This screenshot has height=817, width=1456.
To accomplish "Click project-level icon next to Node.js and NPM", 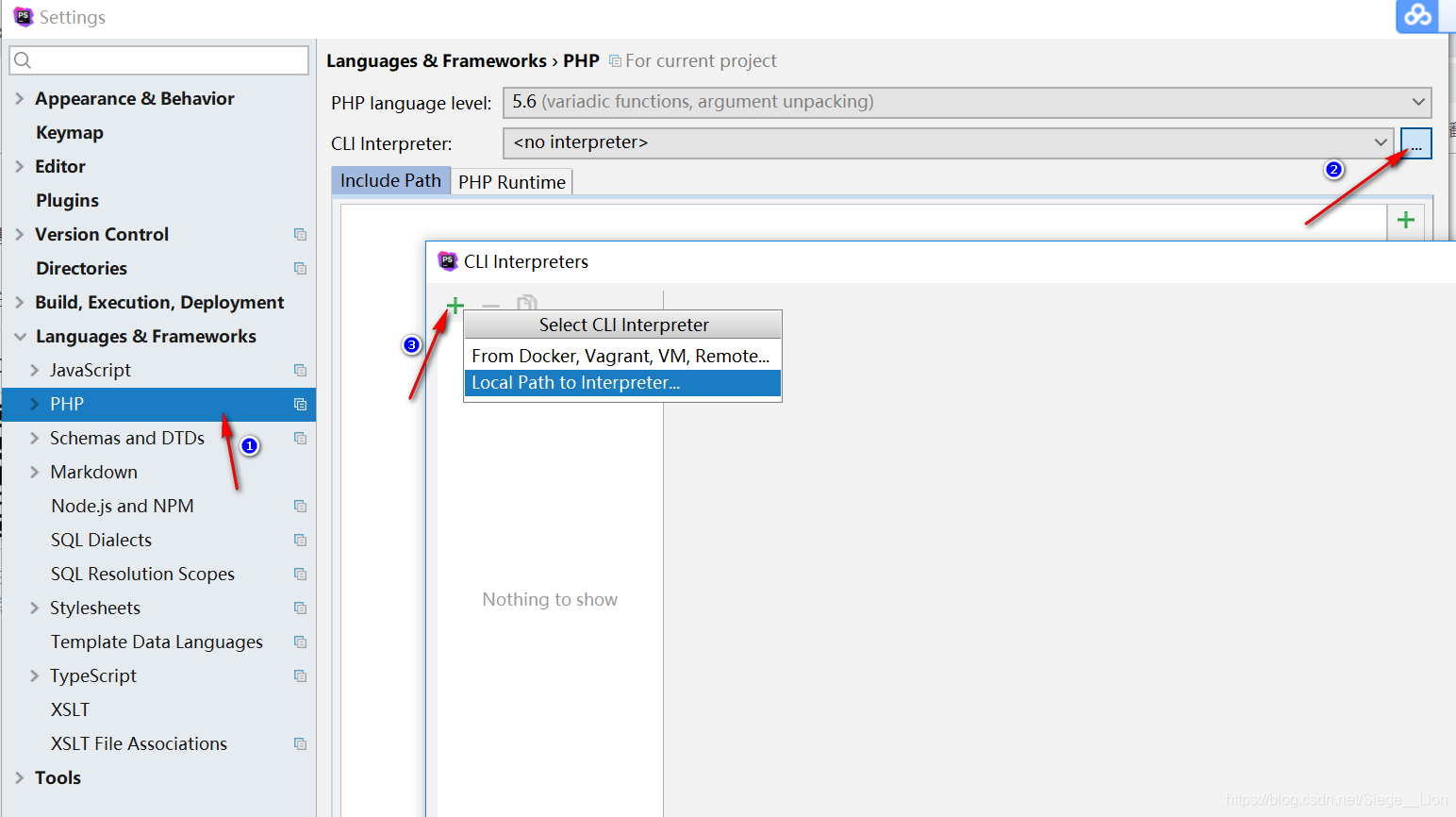I will click(x=300, y=506).
